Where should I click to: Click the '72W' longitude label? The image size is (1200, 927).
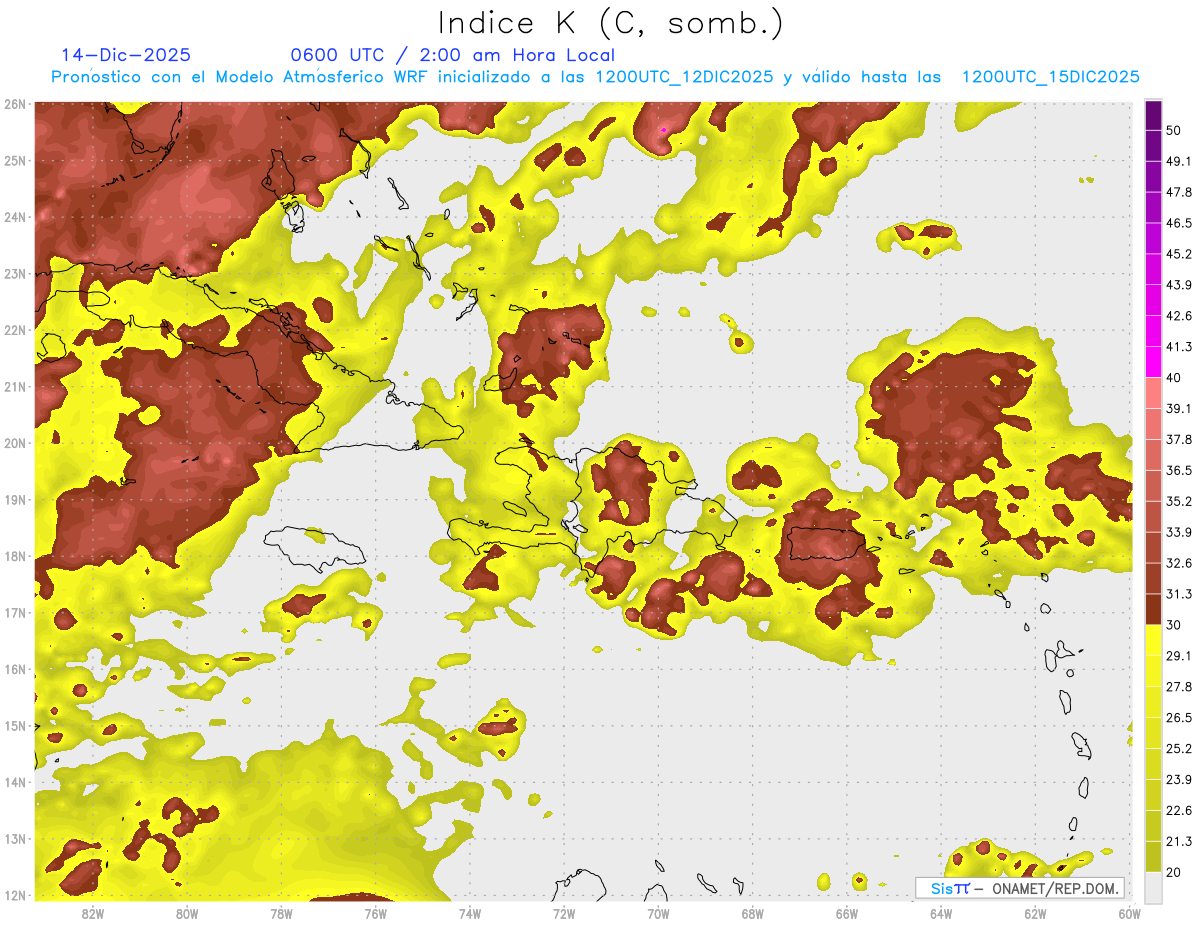[x=564, y=914]
